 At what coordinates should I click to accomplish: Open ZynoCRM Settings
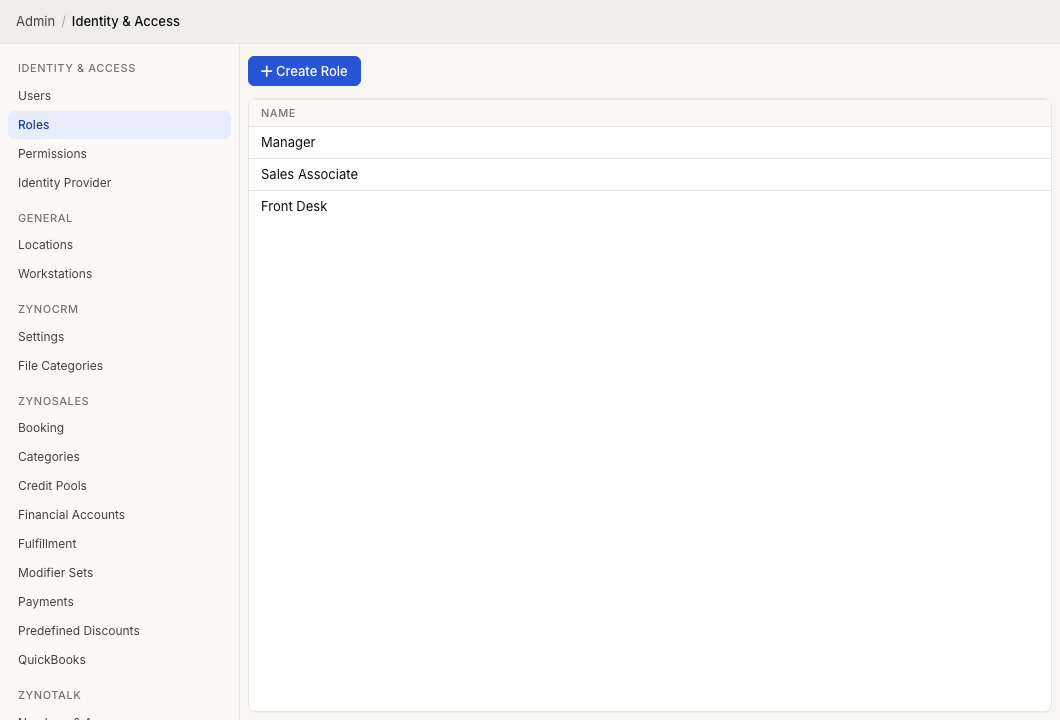pyautogui.click(x=120, y=337)
